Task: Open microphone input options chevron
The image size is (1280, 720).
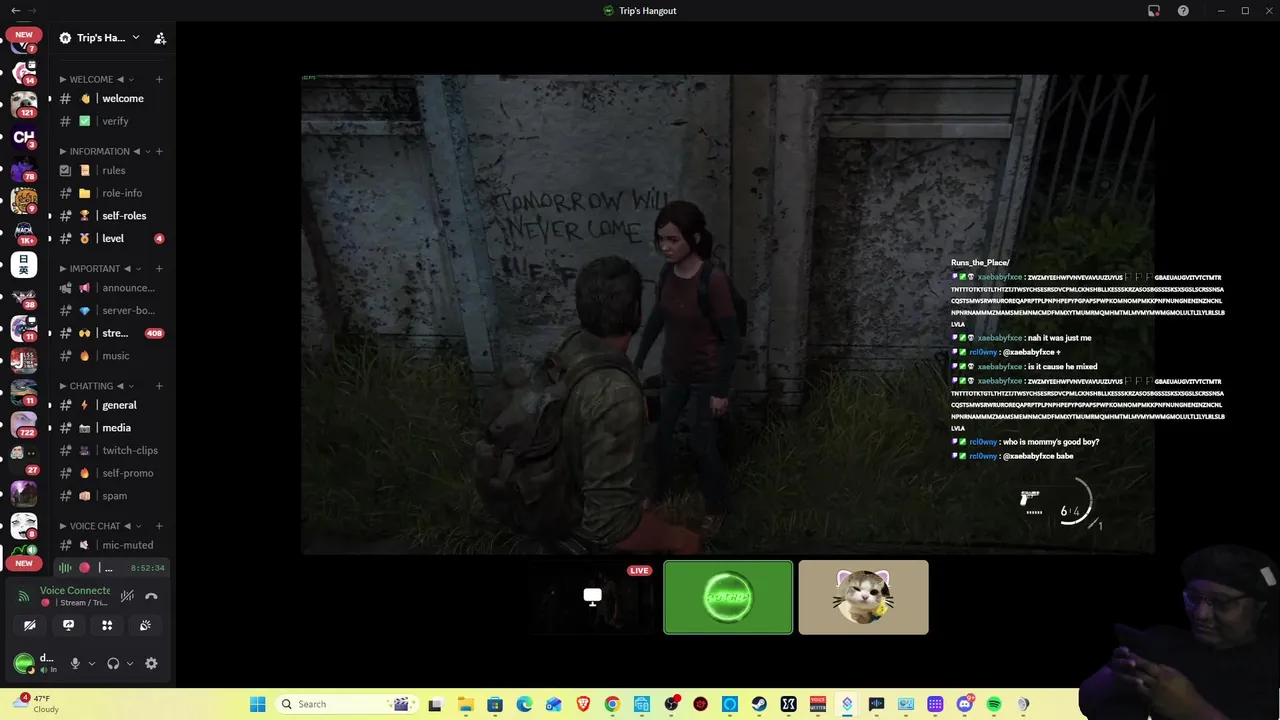Action: click(91, 663)
